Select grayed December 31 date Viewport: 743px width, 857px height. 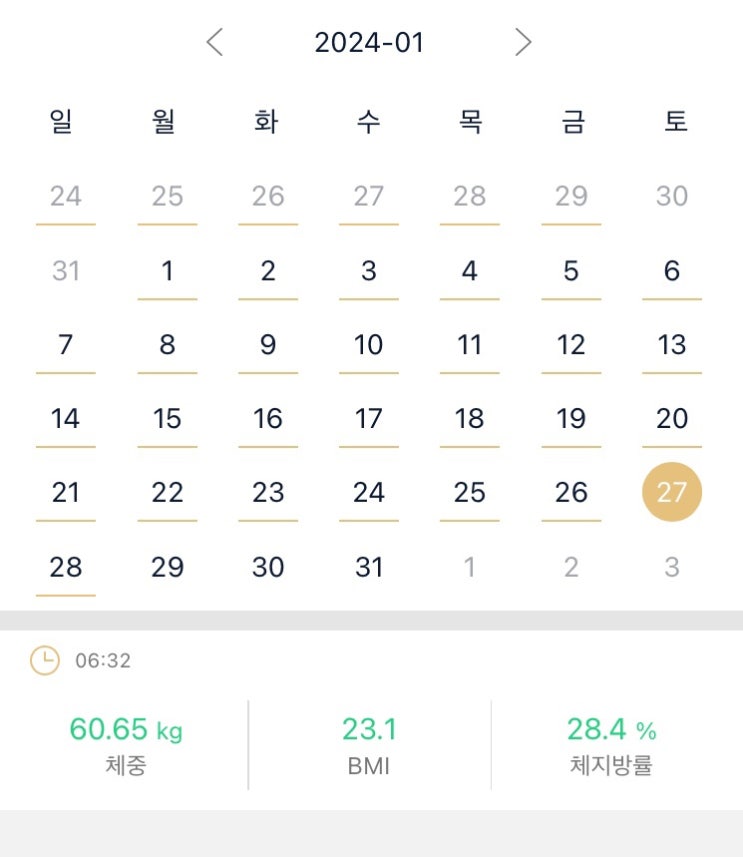point(66,270)
